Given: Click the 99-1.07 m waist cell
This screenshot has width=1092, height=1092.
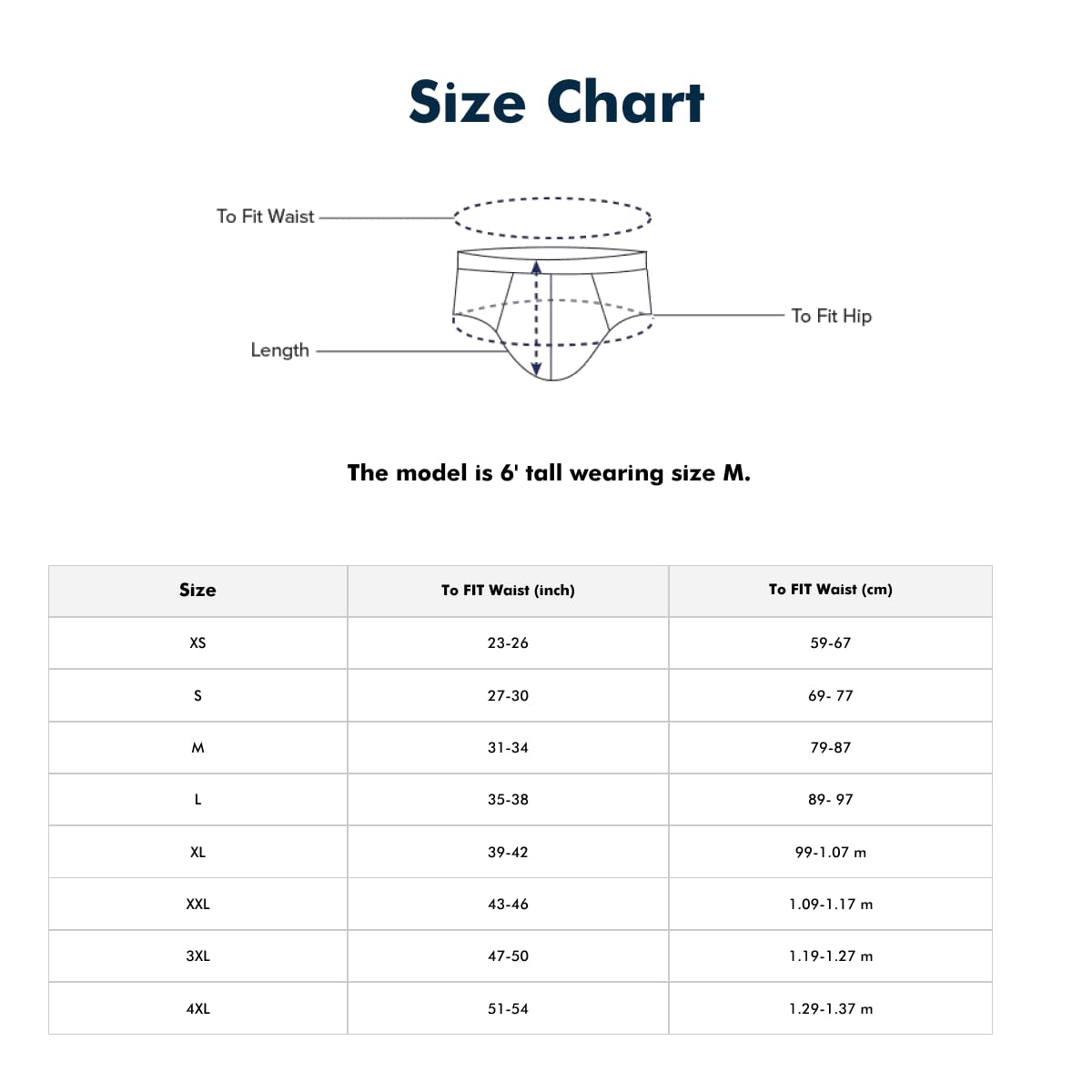Looking at the screenshot, I should (x=830, y=852).
